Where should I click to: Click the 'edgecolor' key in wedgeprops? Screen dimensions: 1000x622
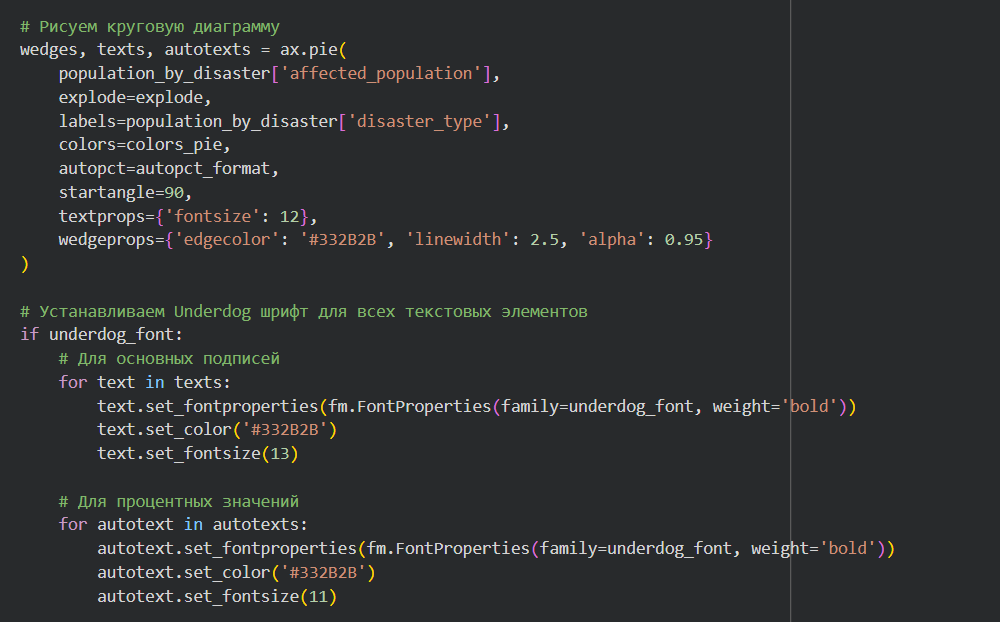[x=226, y=240]
